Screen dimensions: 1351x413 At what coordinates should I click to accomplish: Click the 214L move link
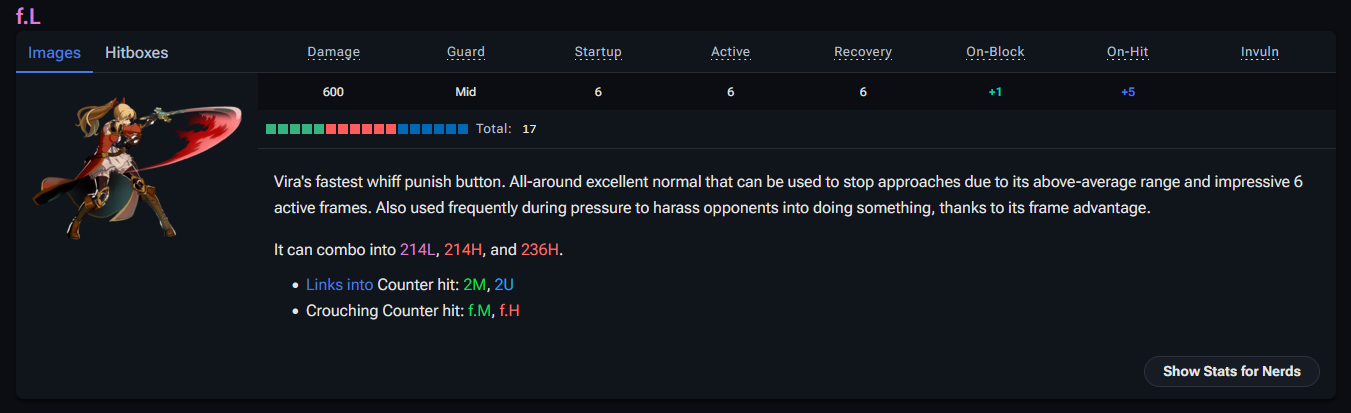coord(417,249)
